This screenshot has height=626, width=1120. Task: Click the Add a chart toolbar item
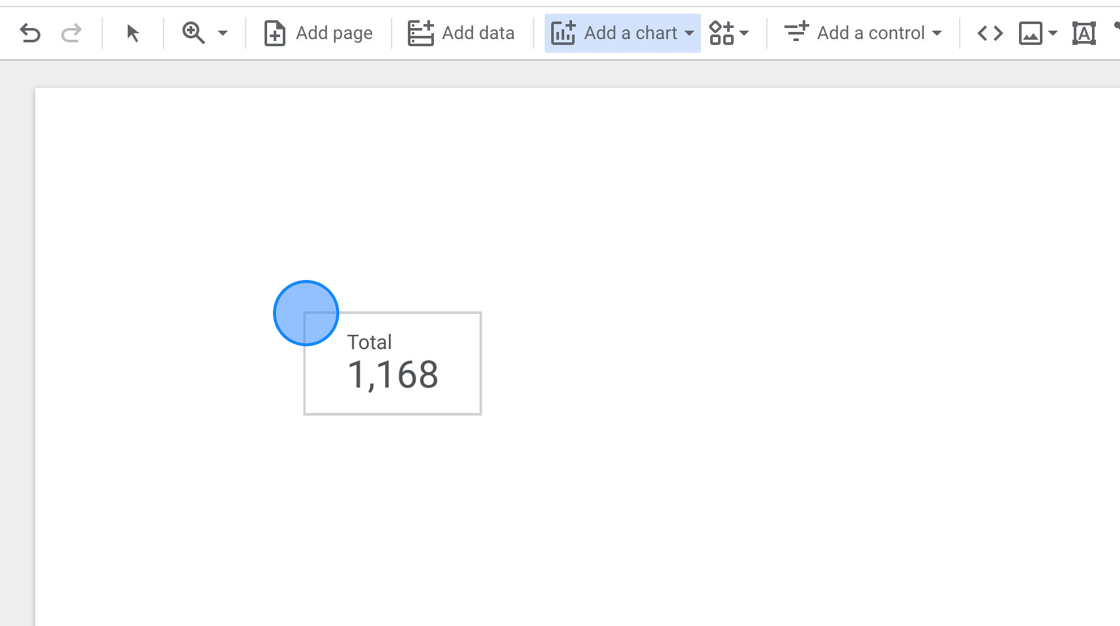coord(622,32)
